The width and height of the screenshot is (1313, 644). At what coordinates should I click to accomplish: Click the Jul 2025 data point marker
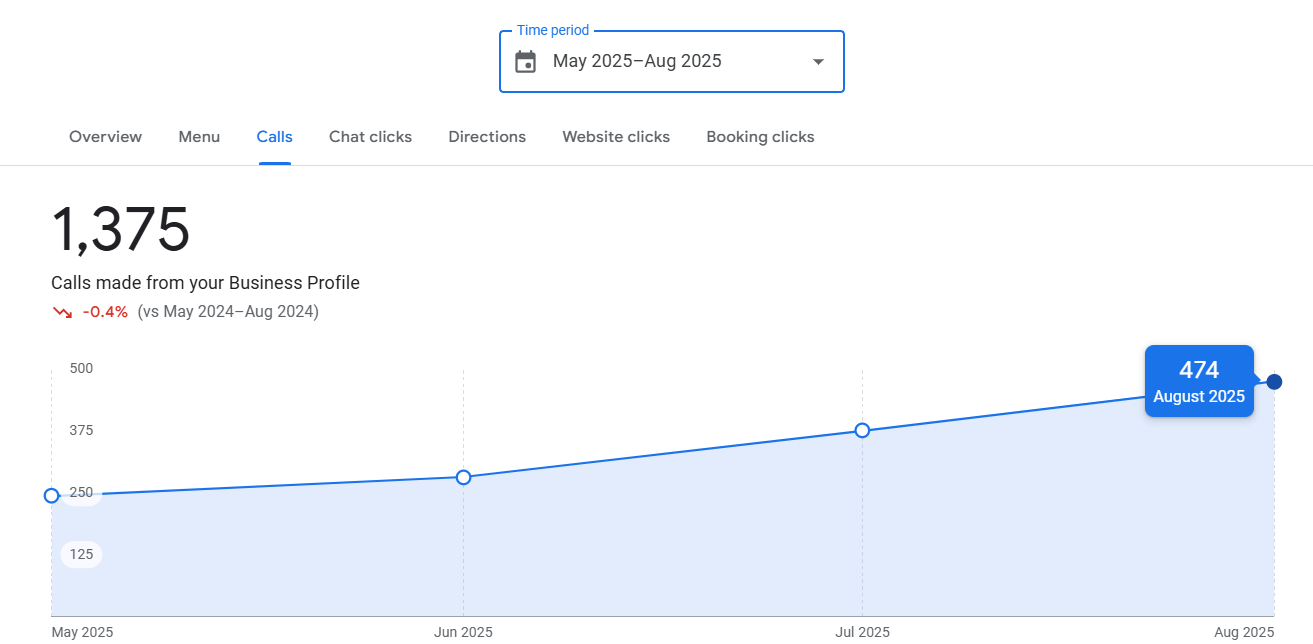862,430
